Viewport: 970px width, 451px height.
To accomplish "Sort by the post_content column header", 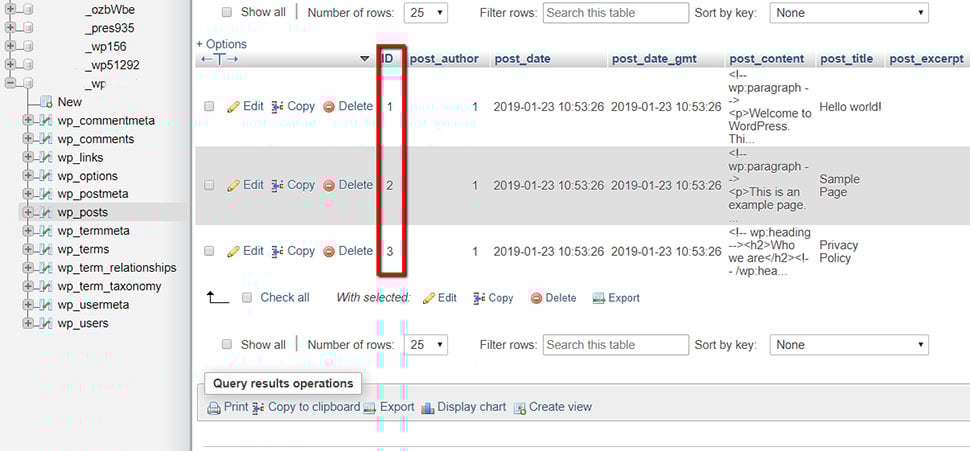I will tap(766, 59).
